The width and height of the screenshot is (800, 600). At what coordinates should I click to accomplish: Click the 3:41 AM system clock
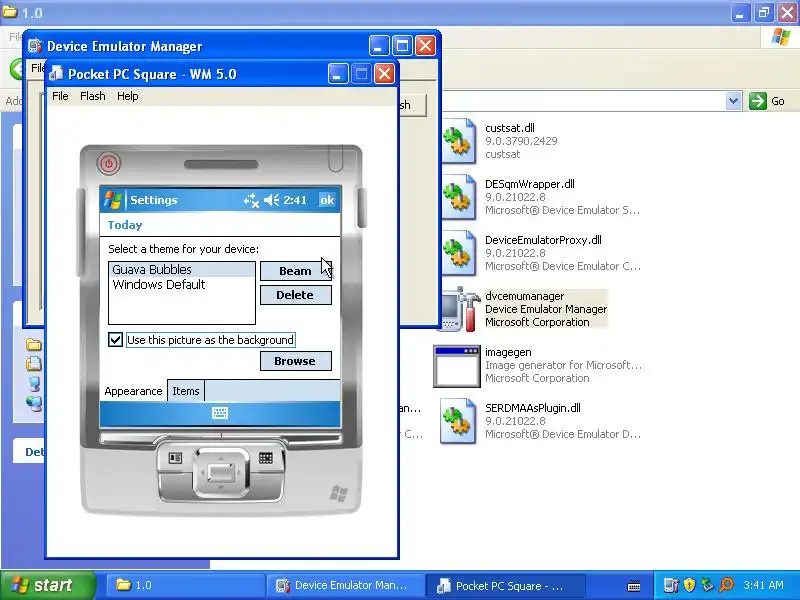click(x=763, y=585)
